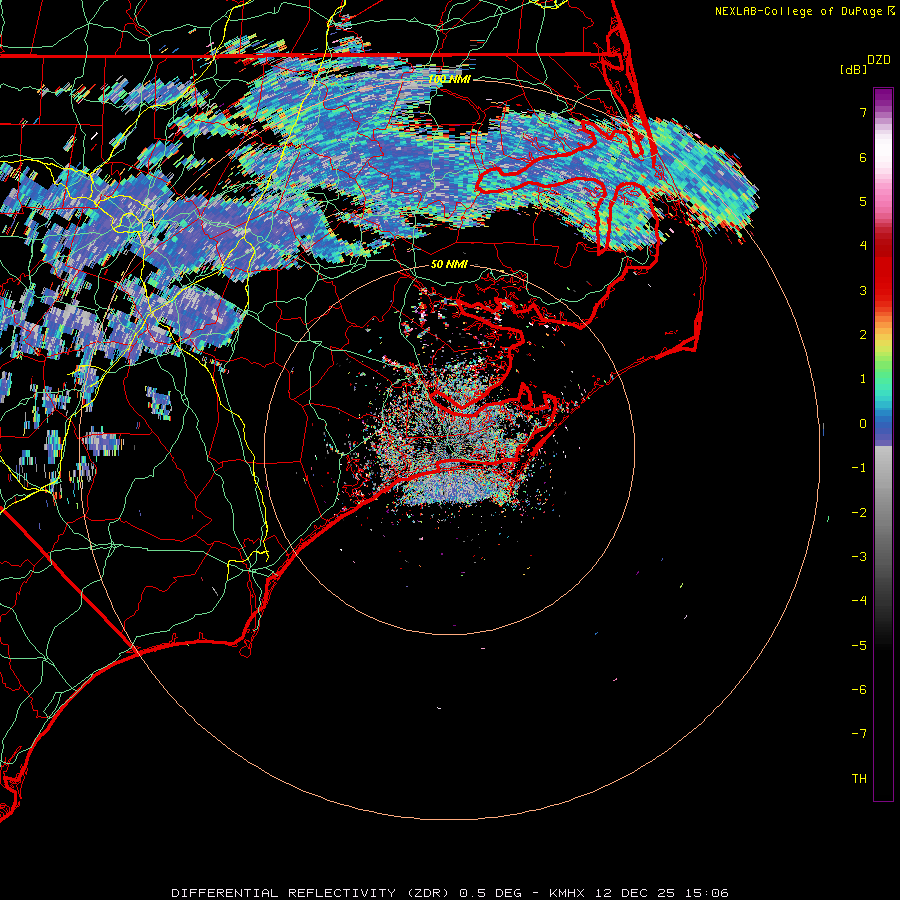Click the -4 value on color scale
Viewport: 900px width, 900px height.
(x=859, y=601)
